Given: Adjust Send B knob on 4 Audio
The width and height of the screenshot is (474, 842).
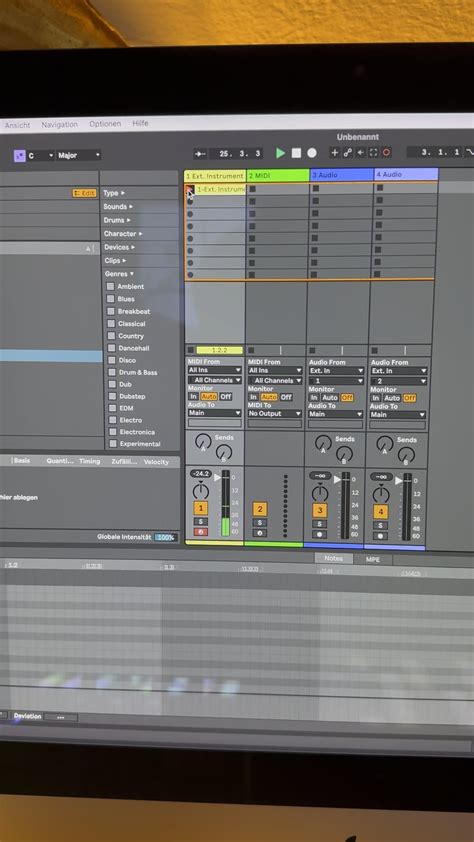Looking at the screenshot, I should coord(406,455).
